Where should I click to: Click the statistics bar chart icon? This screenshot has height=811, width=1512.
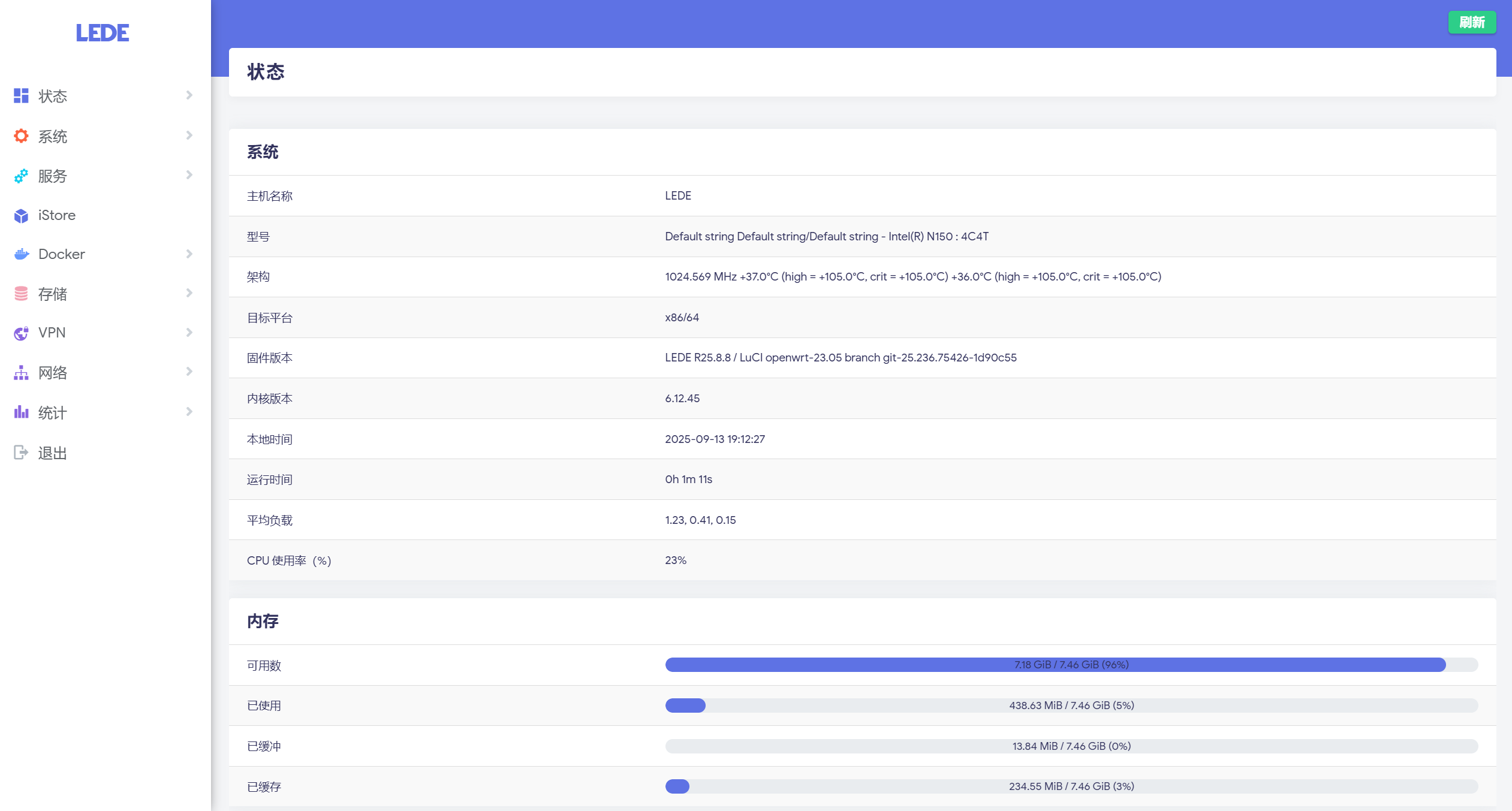[x=21, y=412]
